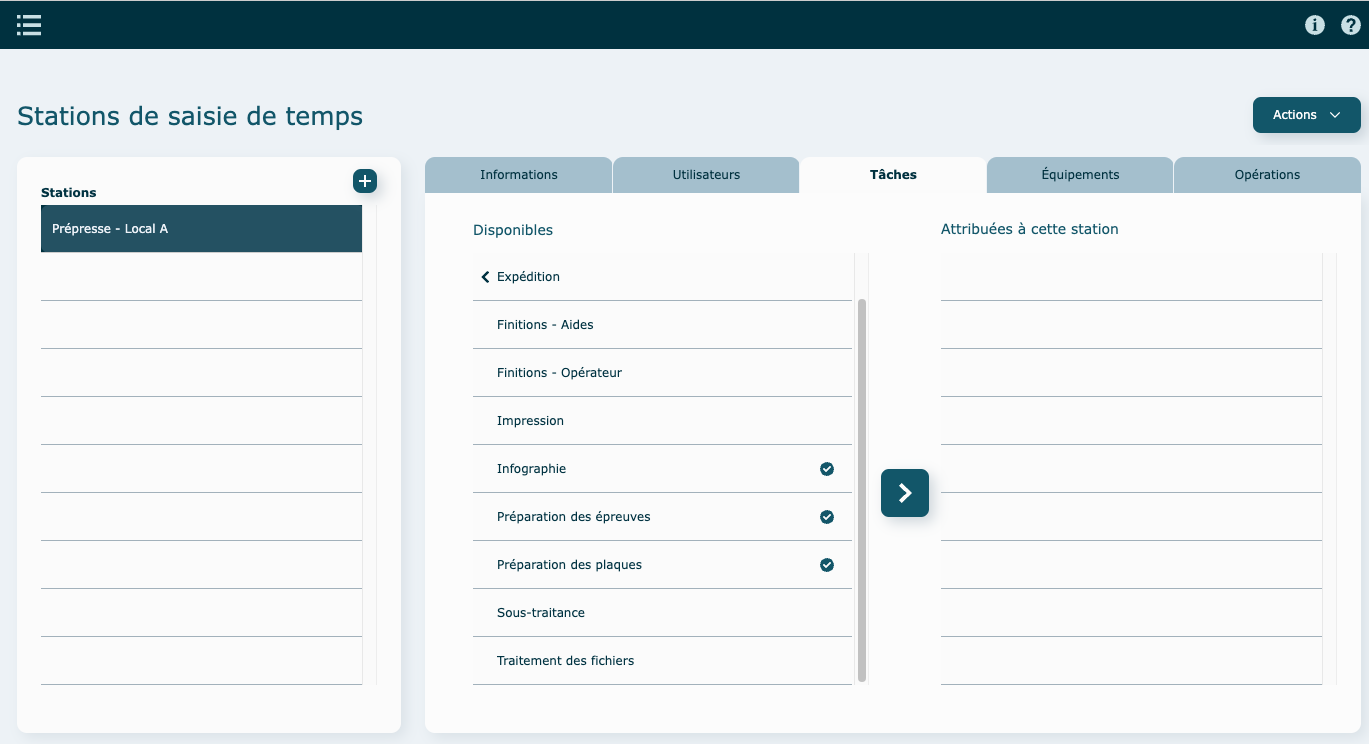Toggle the Préparation des plaques checkmark

[827, 565]
